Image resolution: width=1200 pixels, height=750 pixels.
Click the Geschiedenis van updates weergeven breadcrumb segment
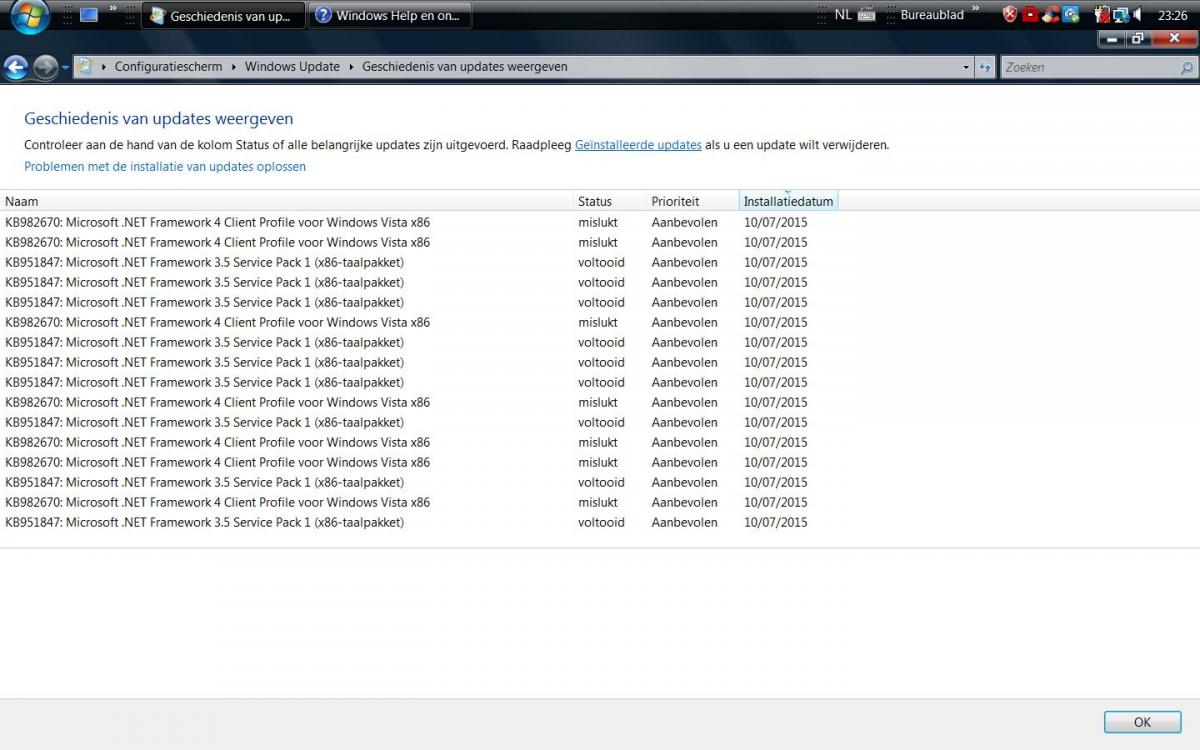coord(465,67)
